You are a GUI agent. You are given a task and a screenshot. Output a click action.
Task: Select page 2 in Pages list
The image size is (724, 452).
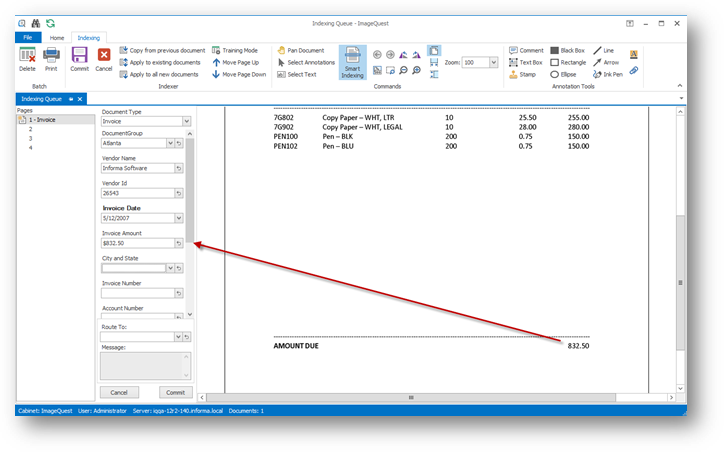30,129
